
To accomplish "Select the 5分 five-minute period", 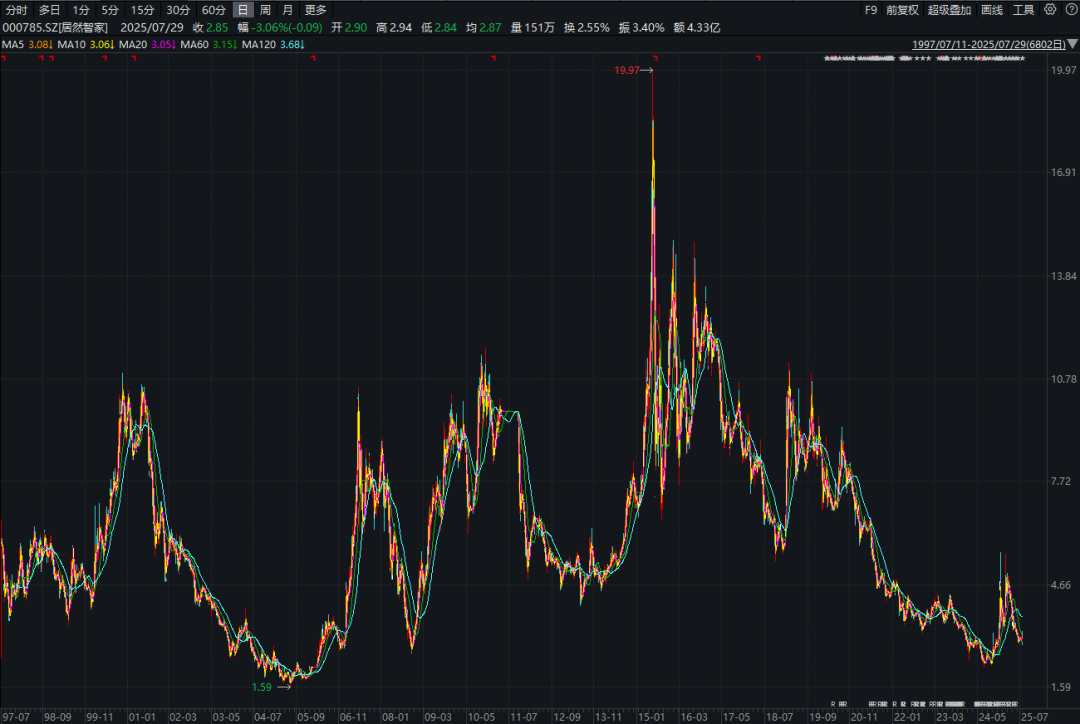I will (x=110, y=10).
